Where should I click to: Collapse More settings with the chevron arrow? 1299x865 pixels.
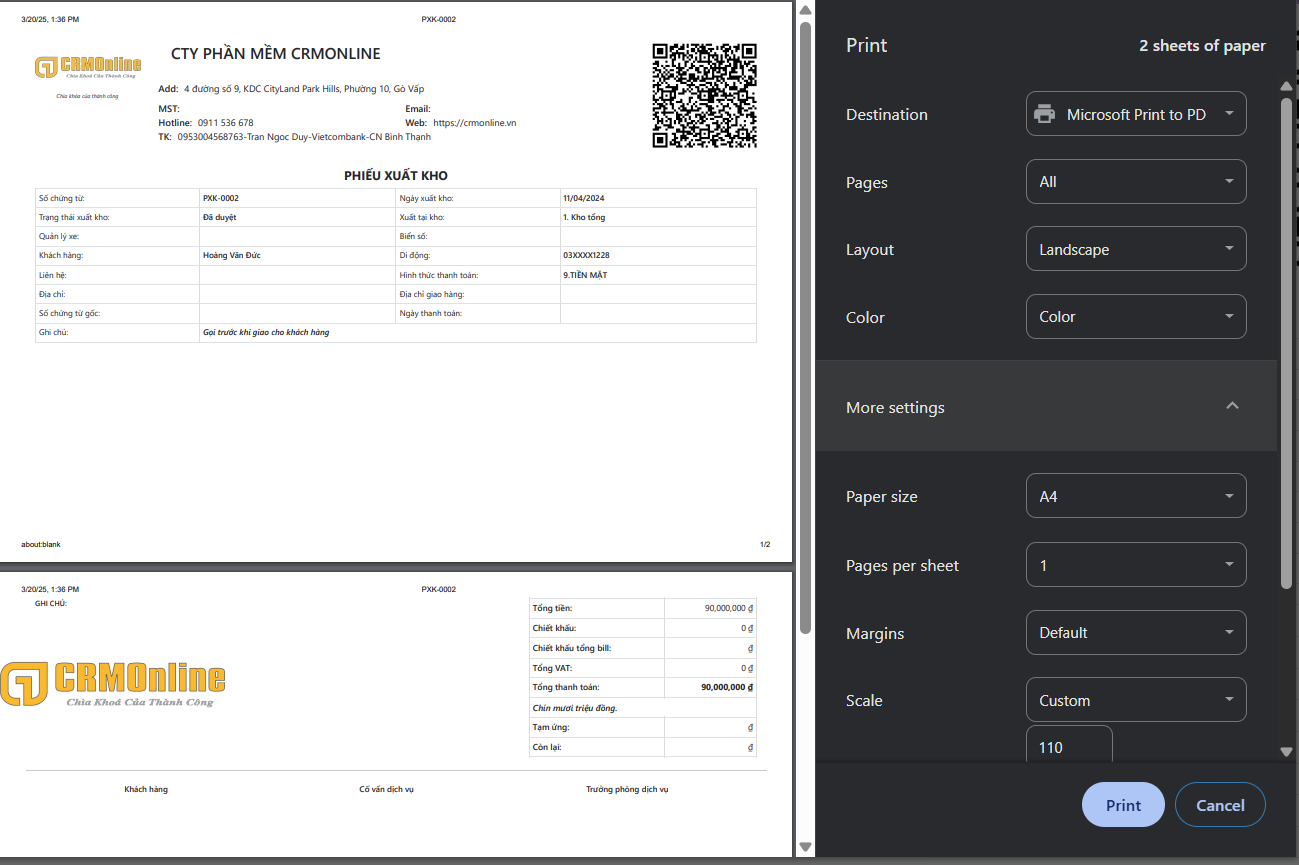(1232, 406)
